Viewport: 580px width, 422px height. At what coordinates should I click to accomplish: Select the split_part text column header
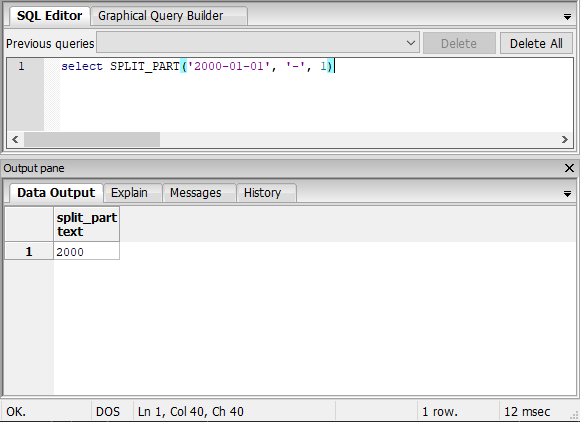click(87, 224)
